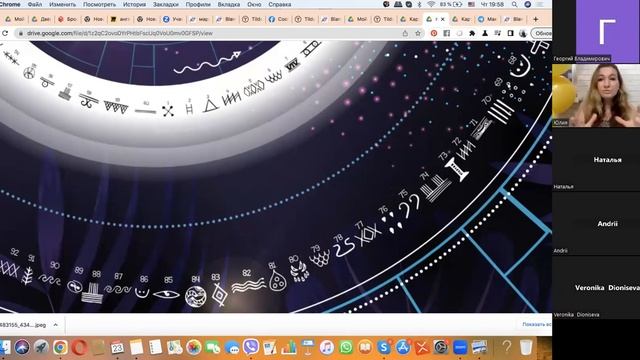Select Георгий Владимирович's participant tile
Viewport: 640px width, 360px height.
596,31
